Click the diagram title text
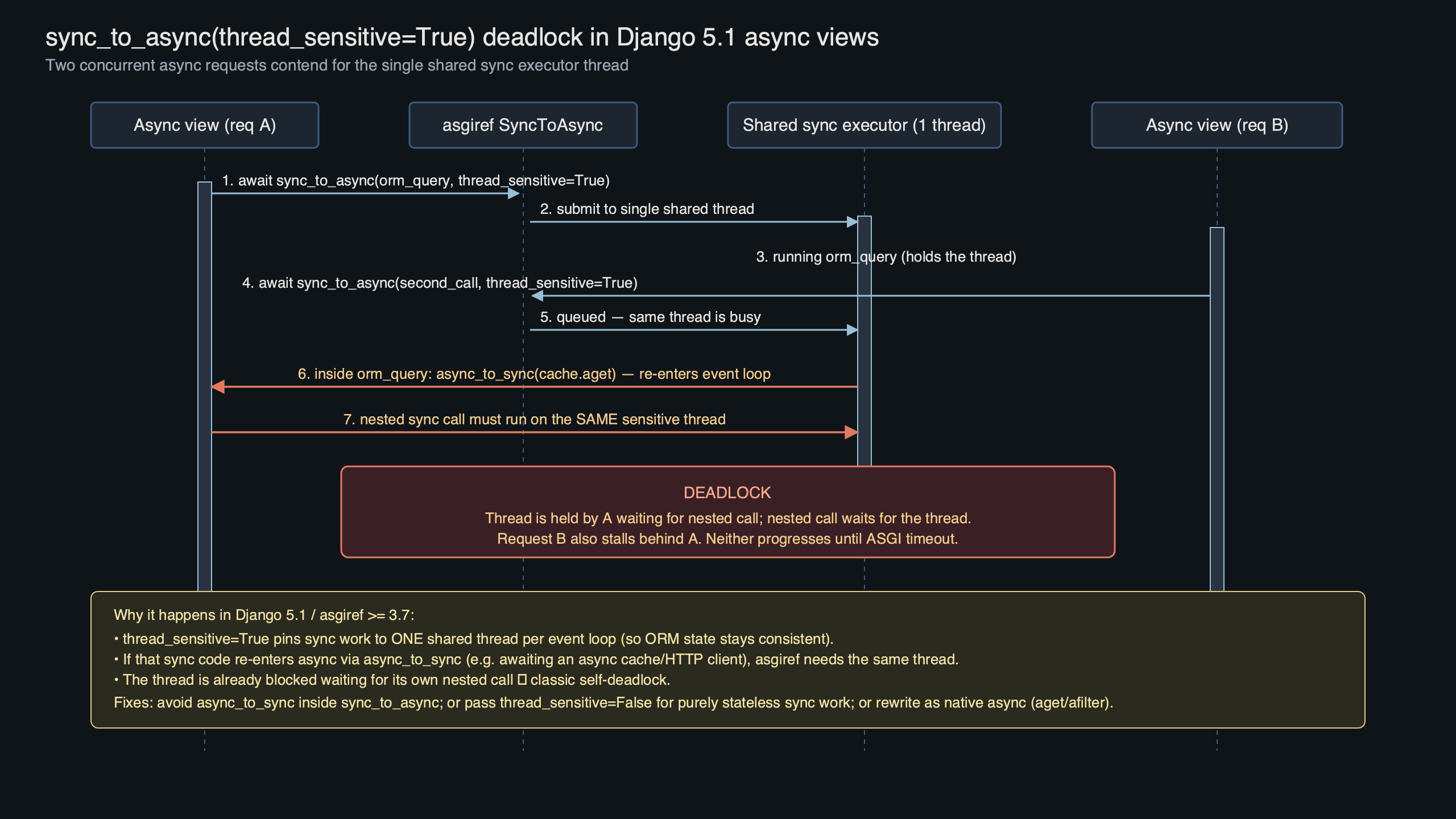This screenshot has width=1456, height=819. (x=462, y=39)
